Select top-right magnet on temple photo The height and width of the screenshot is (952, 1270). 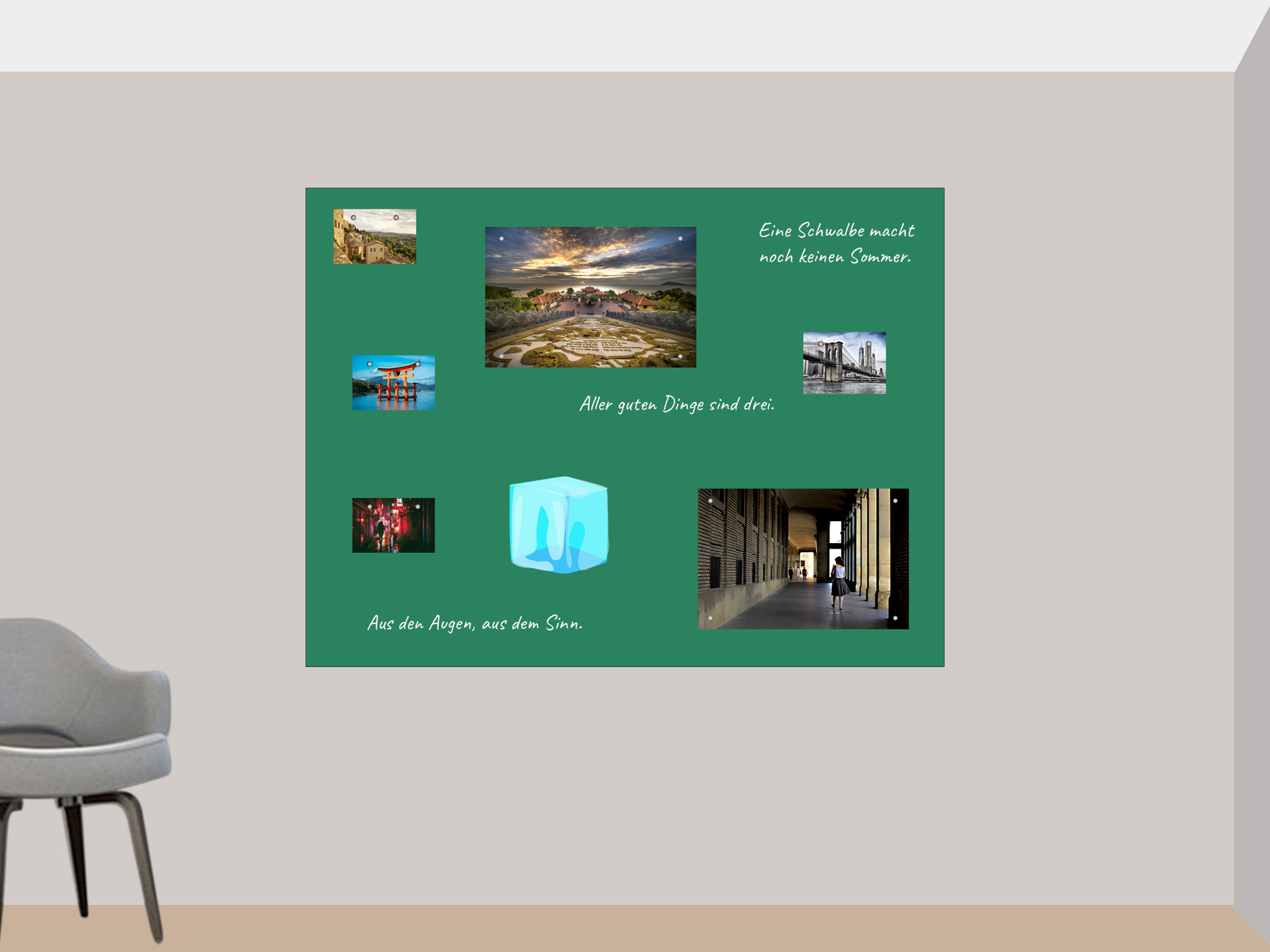680,238
